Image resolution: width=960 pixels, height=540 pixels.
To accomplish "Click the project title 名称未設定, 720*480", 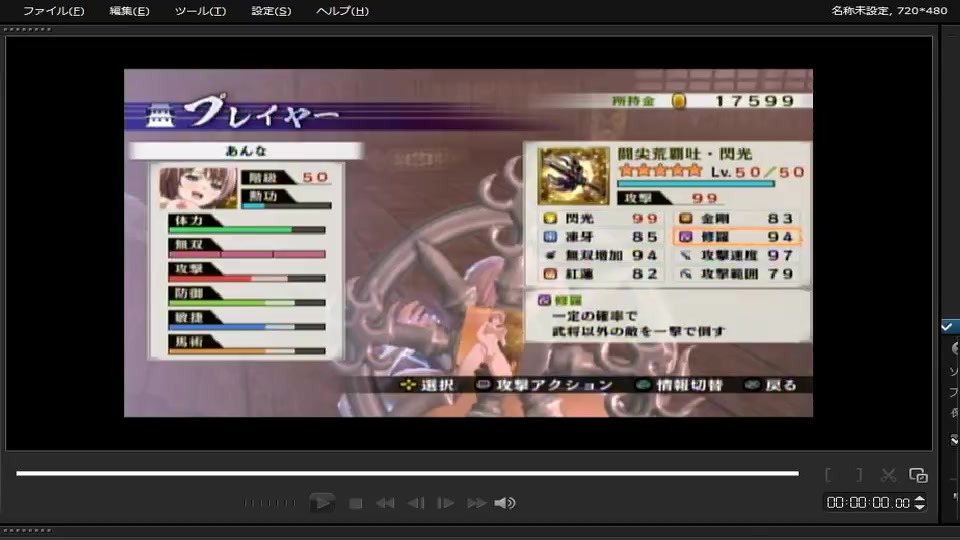I will (889, 10).
